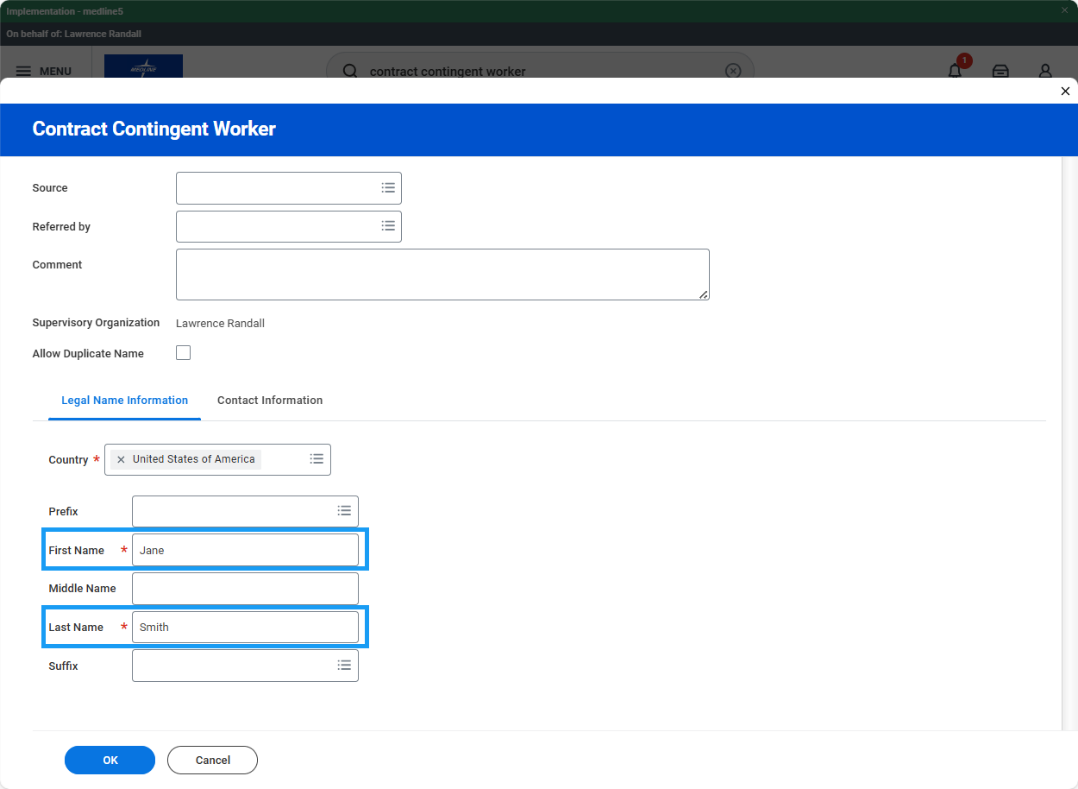
Task: Enable the Allow Duplicate Name checkbox
Action: [x=183, y=352]
